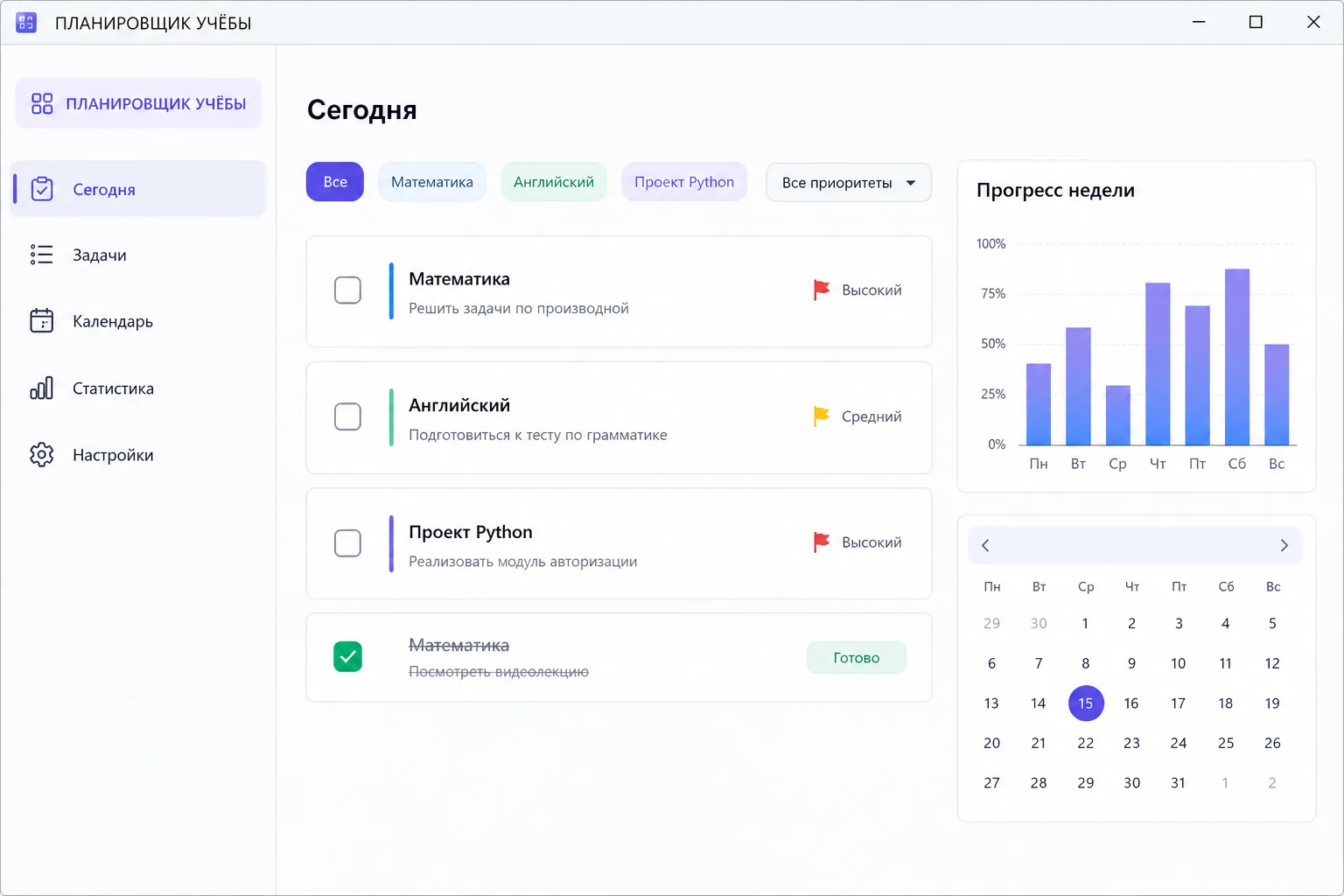The height and width of the screenshot is (896, 1344).
Task: Check the Проект Python task checkbox
Action: 347,542
